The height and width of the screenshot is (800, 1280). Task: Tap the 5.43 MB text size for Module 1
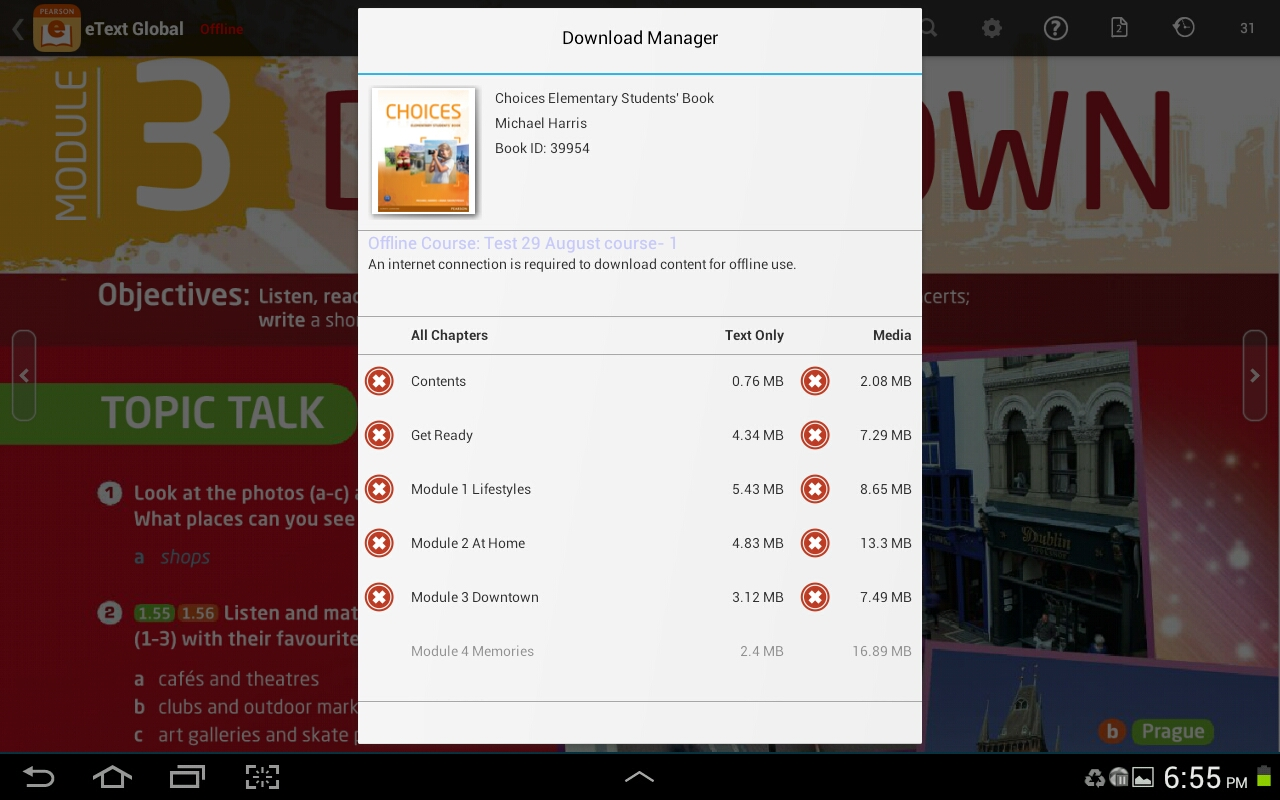coord(758,489)
